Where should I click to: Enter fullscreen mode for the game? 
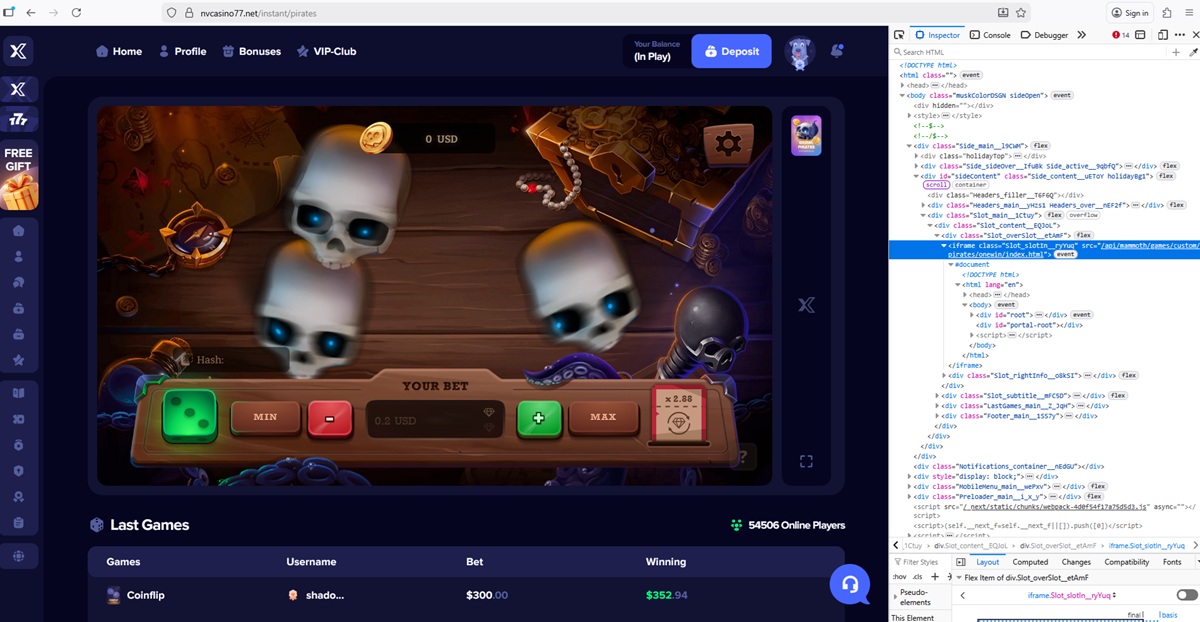point(806,461)
